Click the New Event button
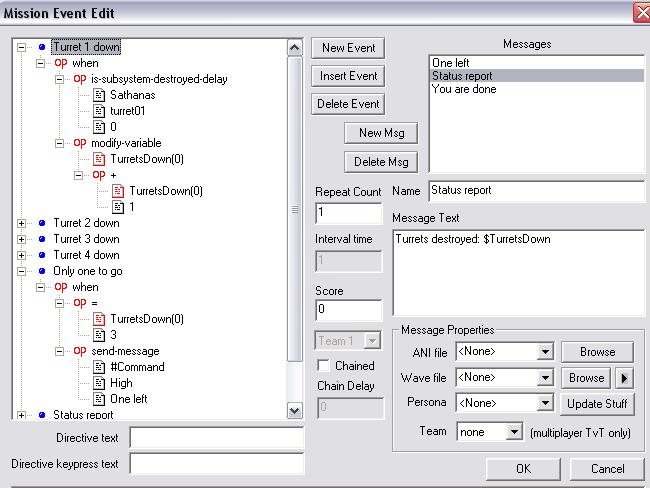650x488 pixels. [x=348, y=48]
